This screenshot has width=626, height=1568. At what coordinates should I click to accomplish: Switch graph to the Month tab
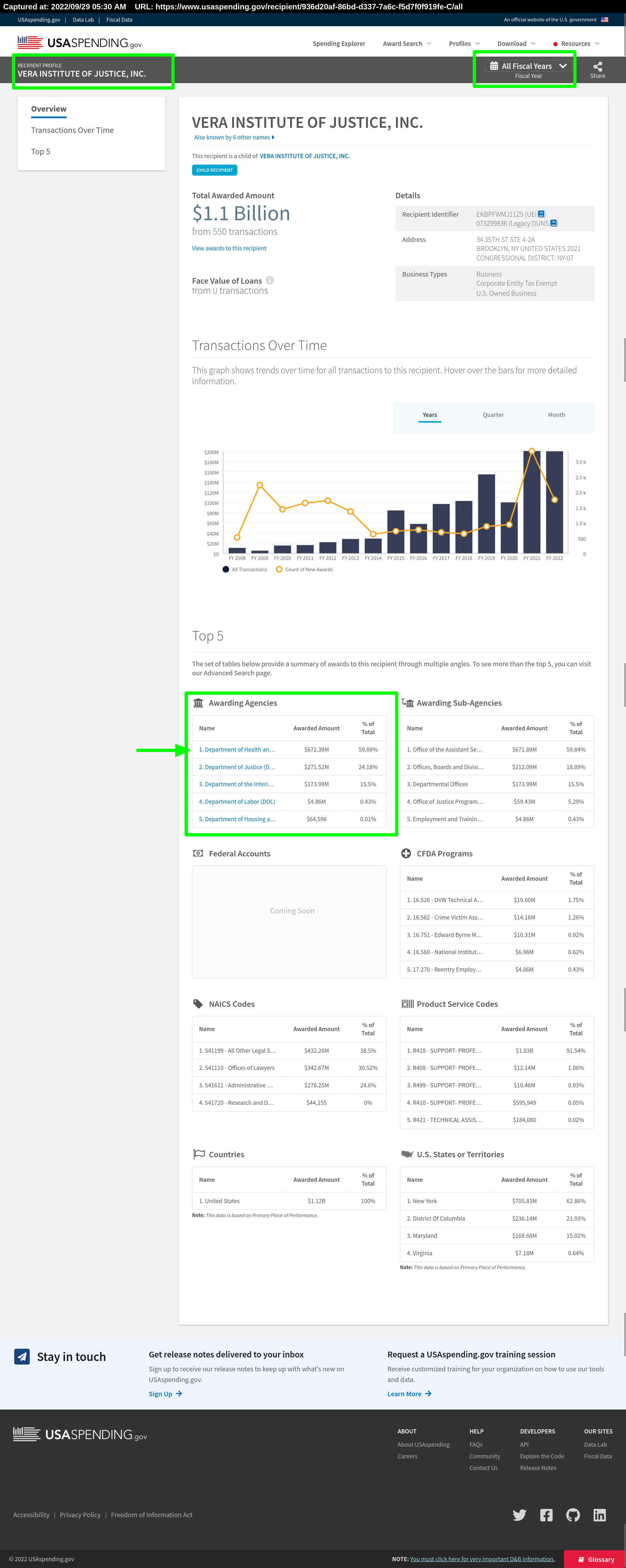pyautogui.click(x=556, y=415)
